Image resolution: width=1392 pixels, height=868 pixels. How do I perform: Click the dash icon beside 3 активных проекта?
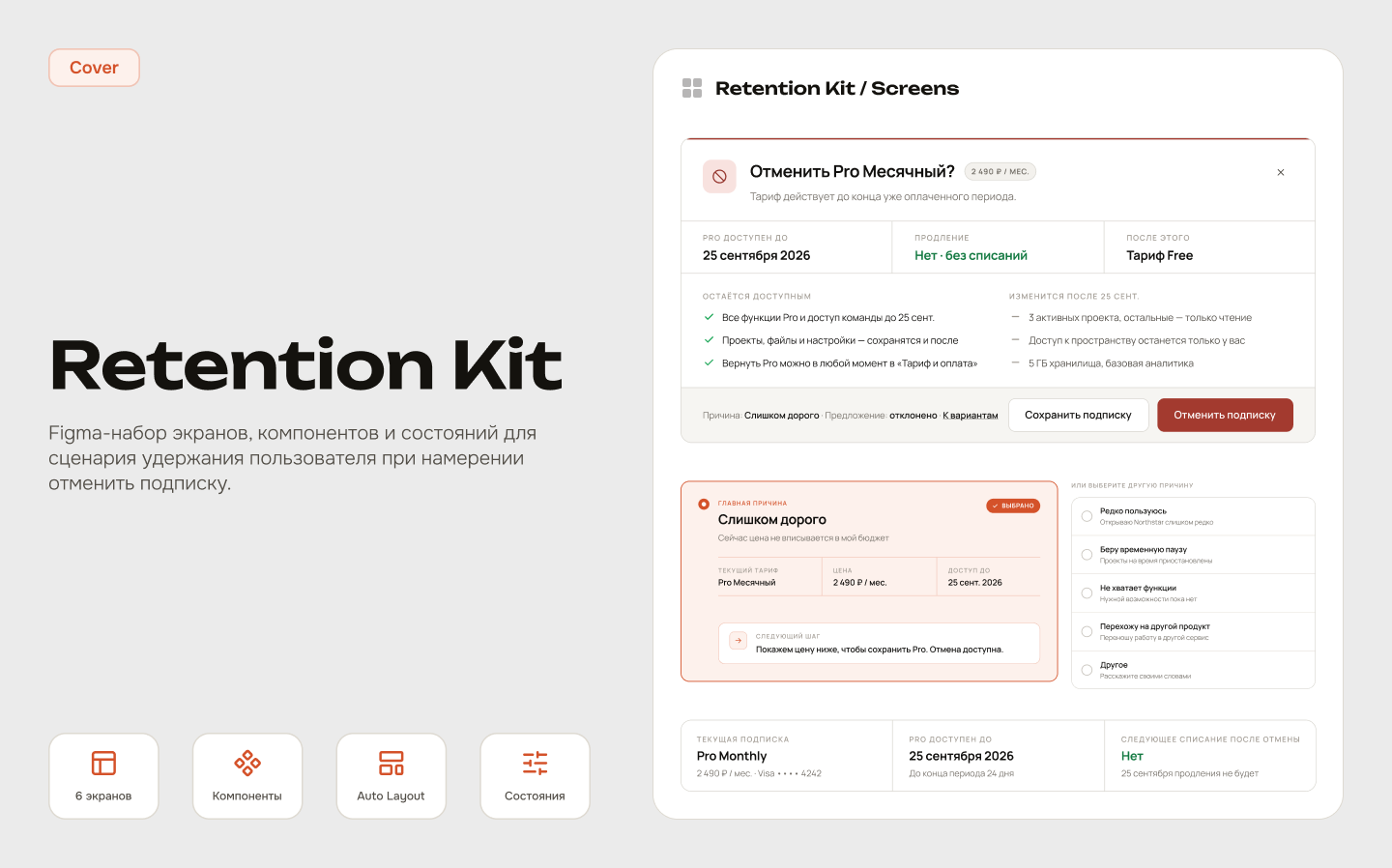(x=1015, y=317)
